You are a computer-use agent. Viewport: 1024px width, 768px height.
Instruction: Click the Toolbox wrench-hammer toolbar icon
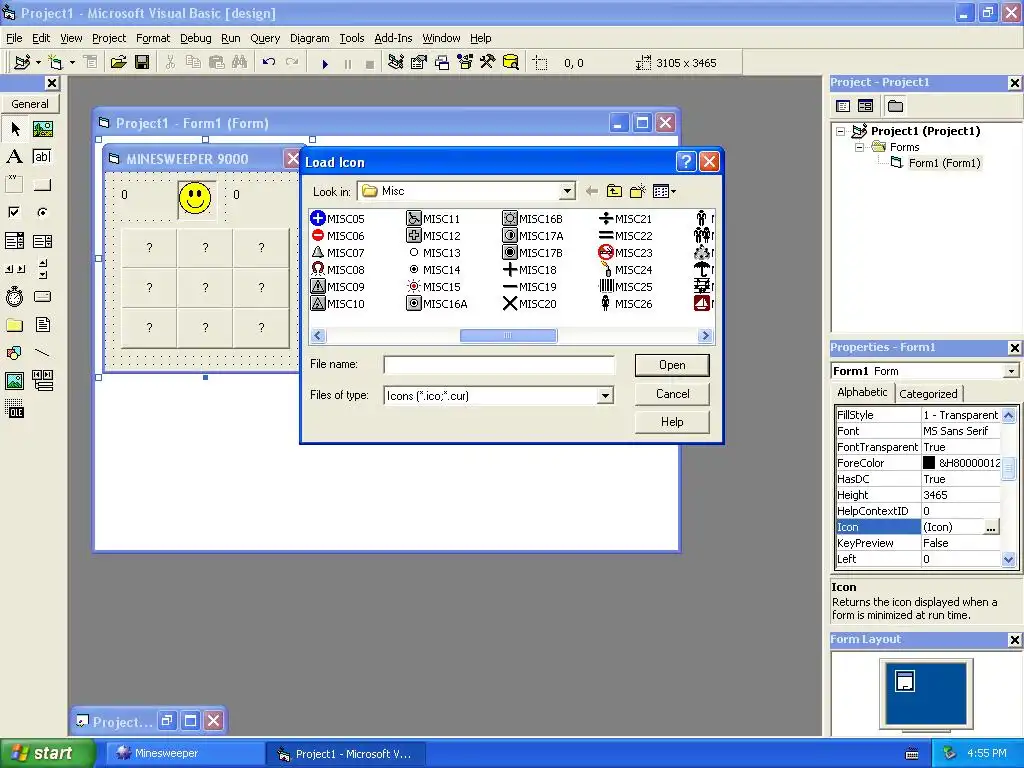coord(487,63)
